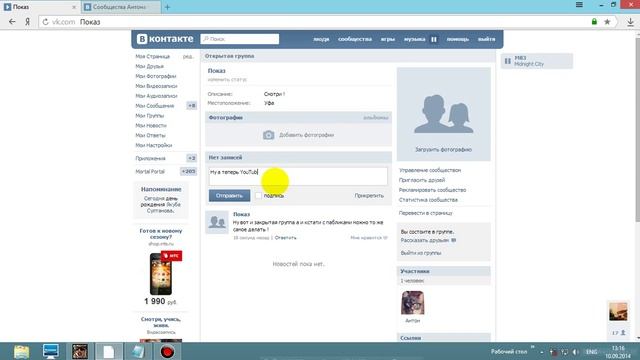Open Mortal Portal app link
This screenshot has width=640, height=360.
150,171
